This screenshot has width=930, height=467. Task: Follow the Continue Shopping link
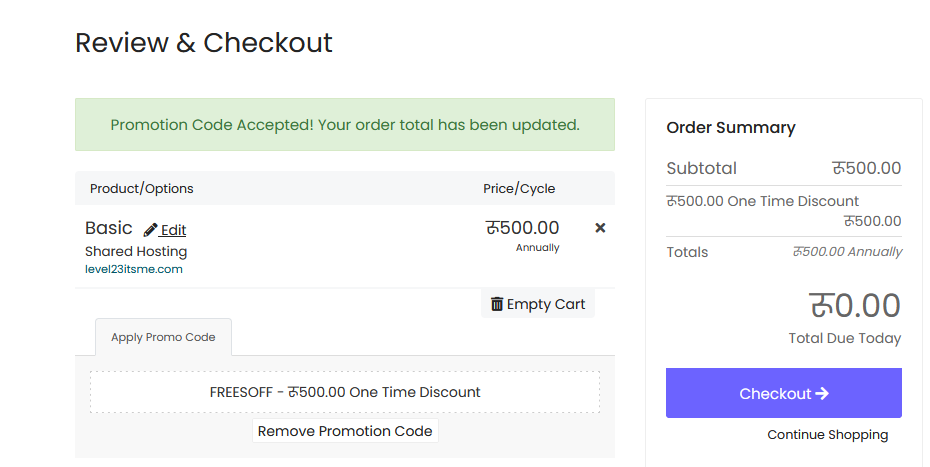827,435
